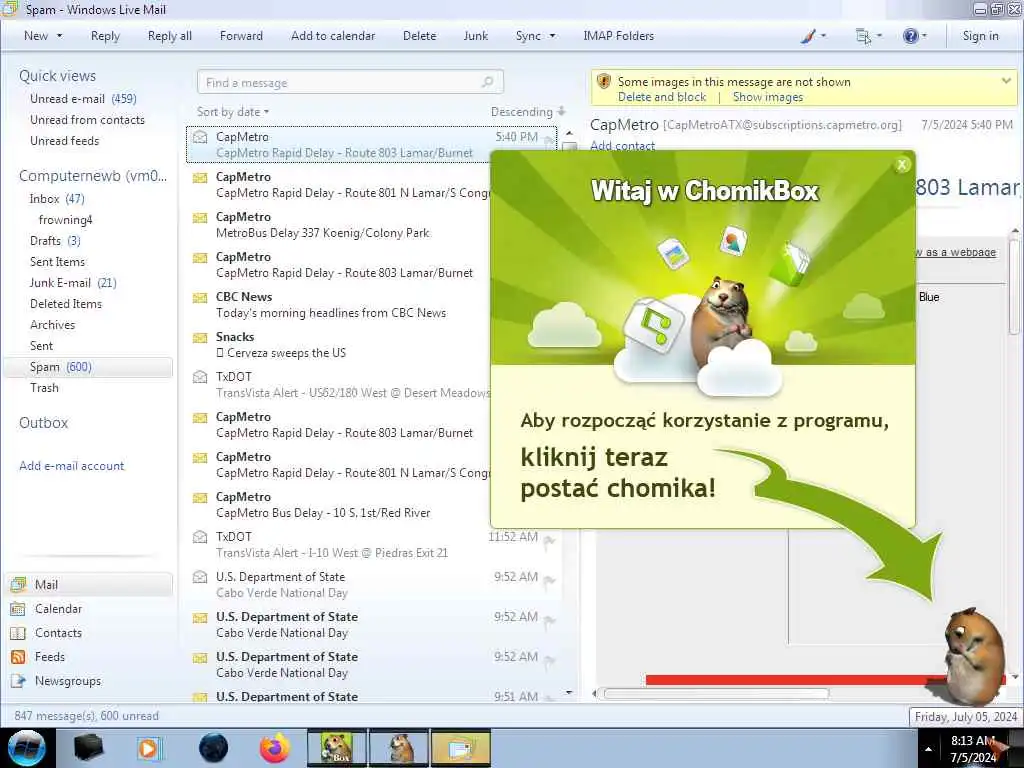This screenshot has height=768, width=1024.
Task: Select Unread feeds quick view
Action: pyautogui.click(x=65, y=140)
